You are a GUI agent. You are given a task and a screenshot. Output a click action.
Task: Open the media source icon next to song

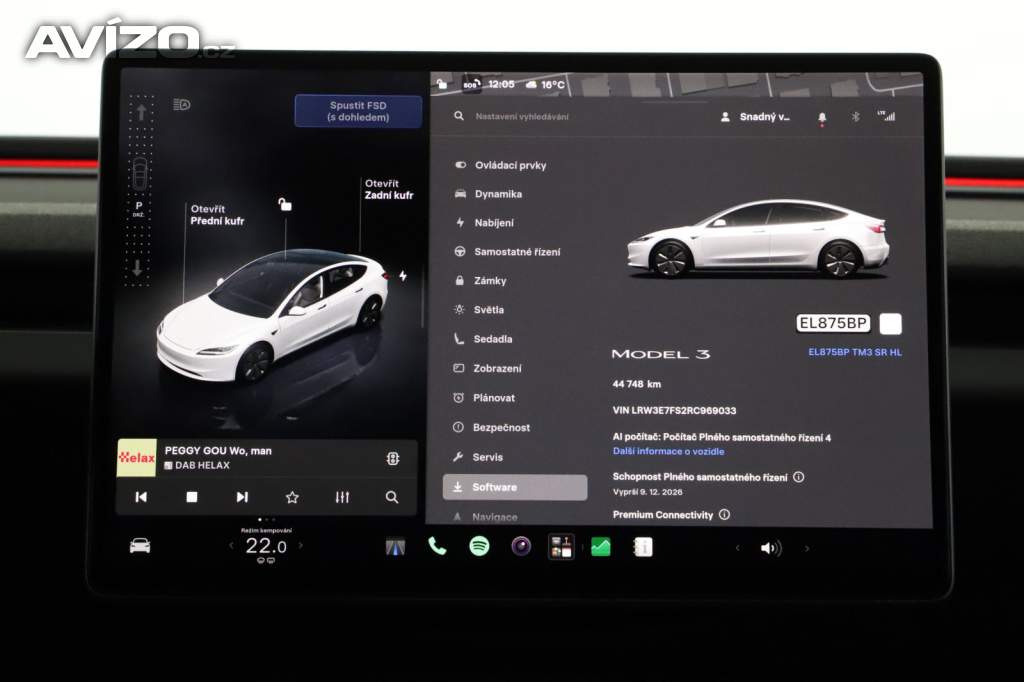(x=392, y=459)
